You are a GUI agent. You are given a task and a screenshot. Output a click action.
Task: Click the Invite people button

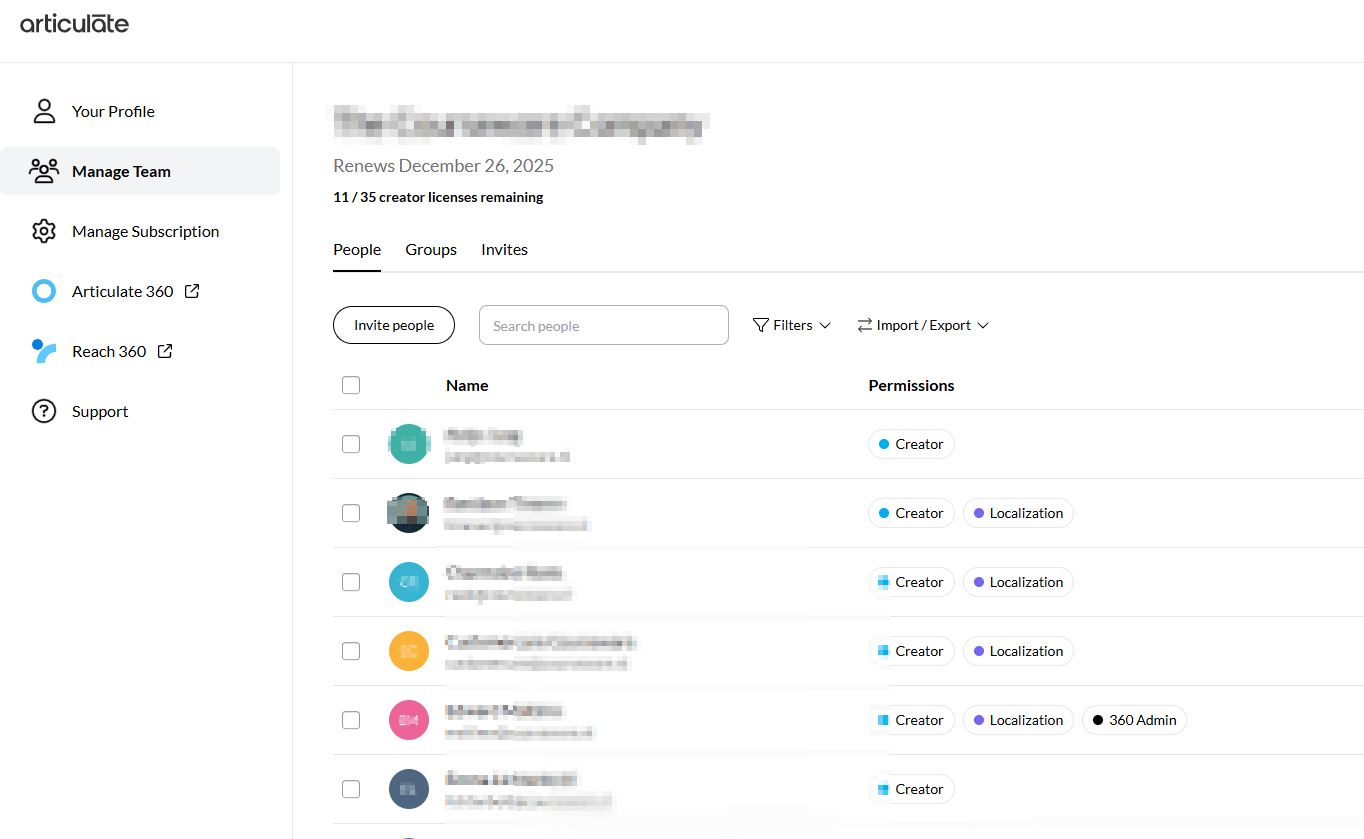[394, 325]
